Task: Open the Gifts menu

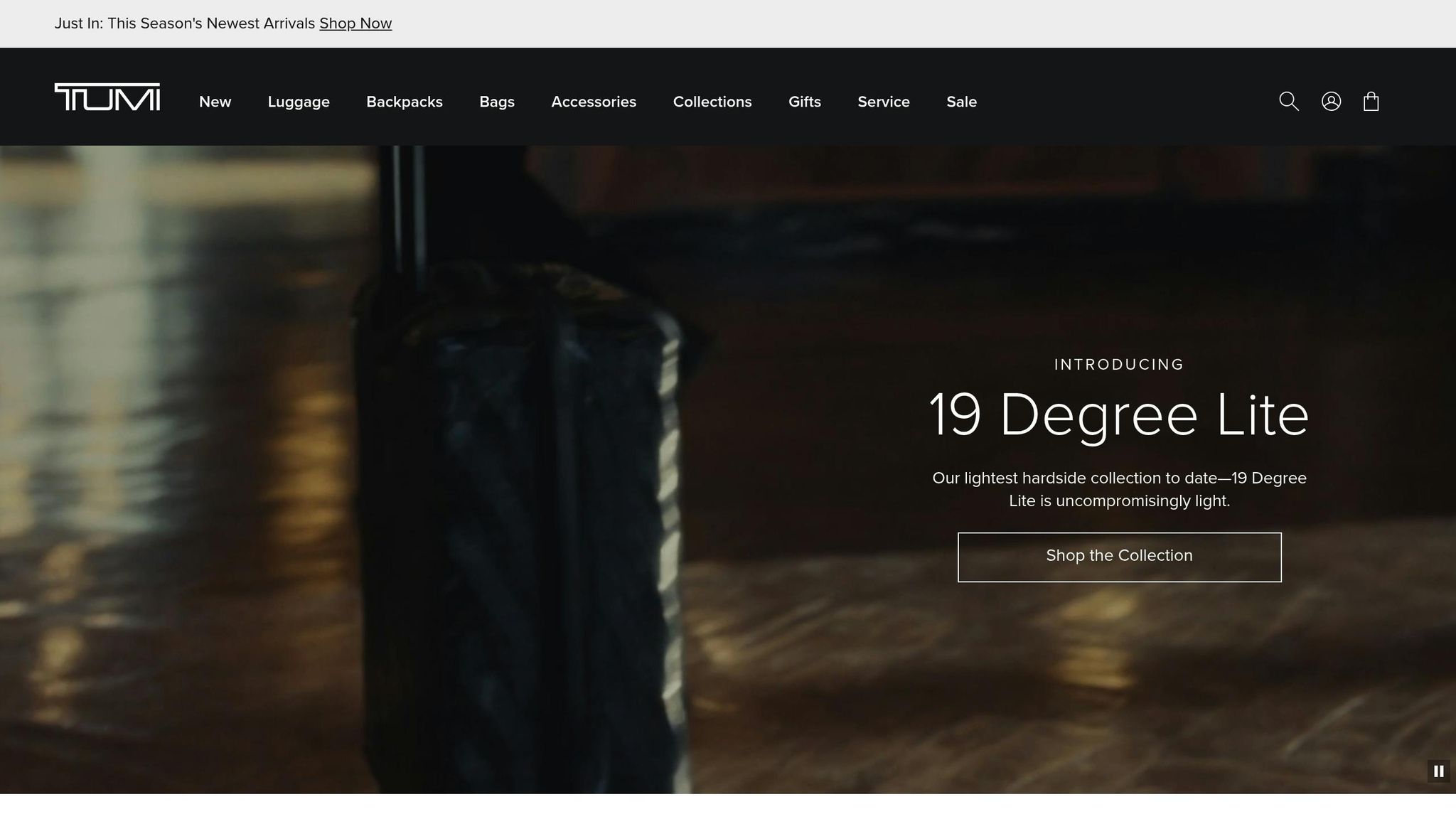Action: (x=805, y=102)
